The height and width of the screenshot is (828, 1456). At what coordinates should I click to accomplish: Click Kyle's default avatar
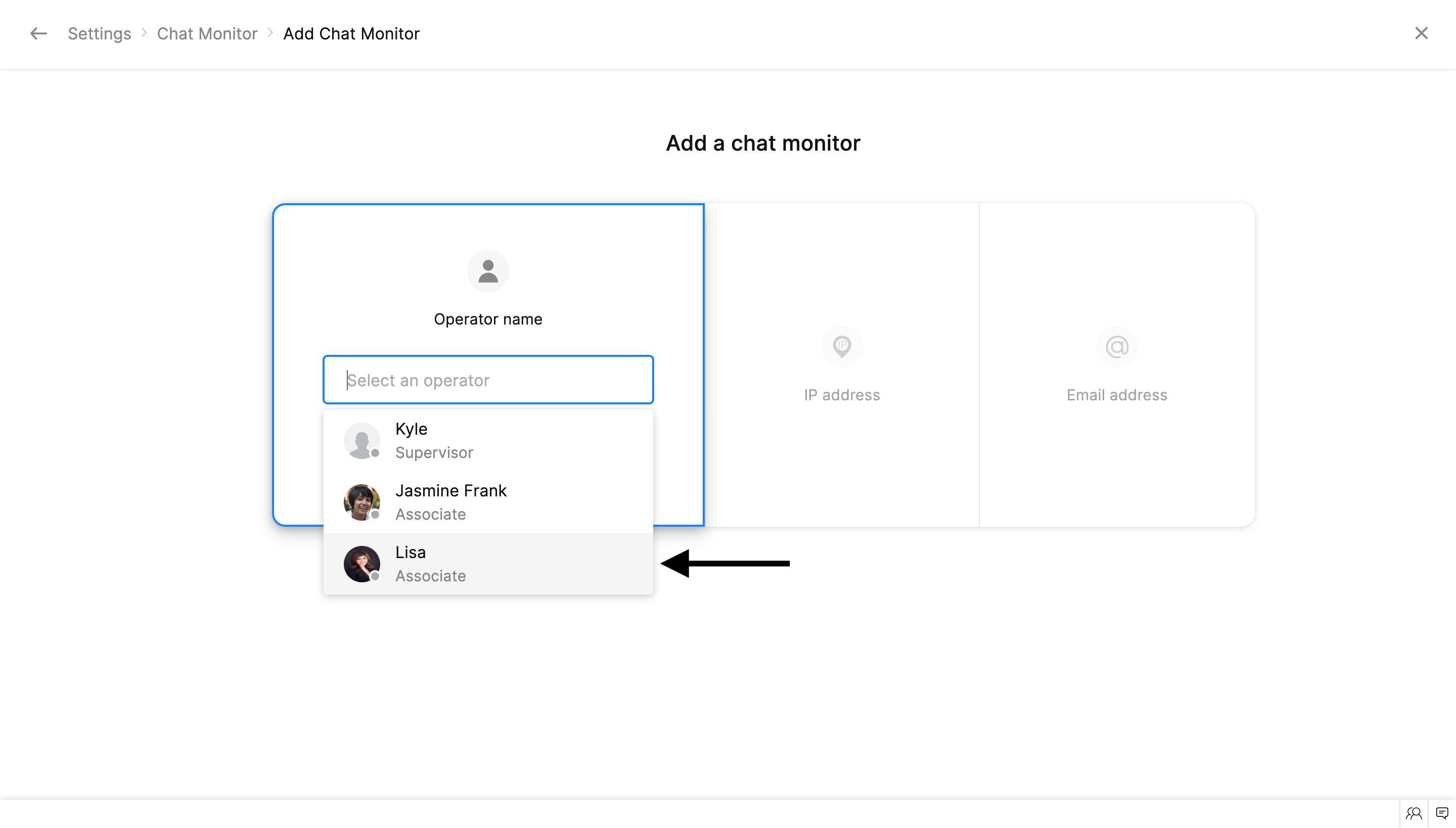click(x=361, y=441)
